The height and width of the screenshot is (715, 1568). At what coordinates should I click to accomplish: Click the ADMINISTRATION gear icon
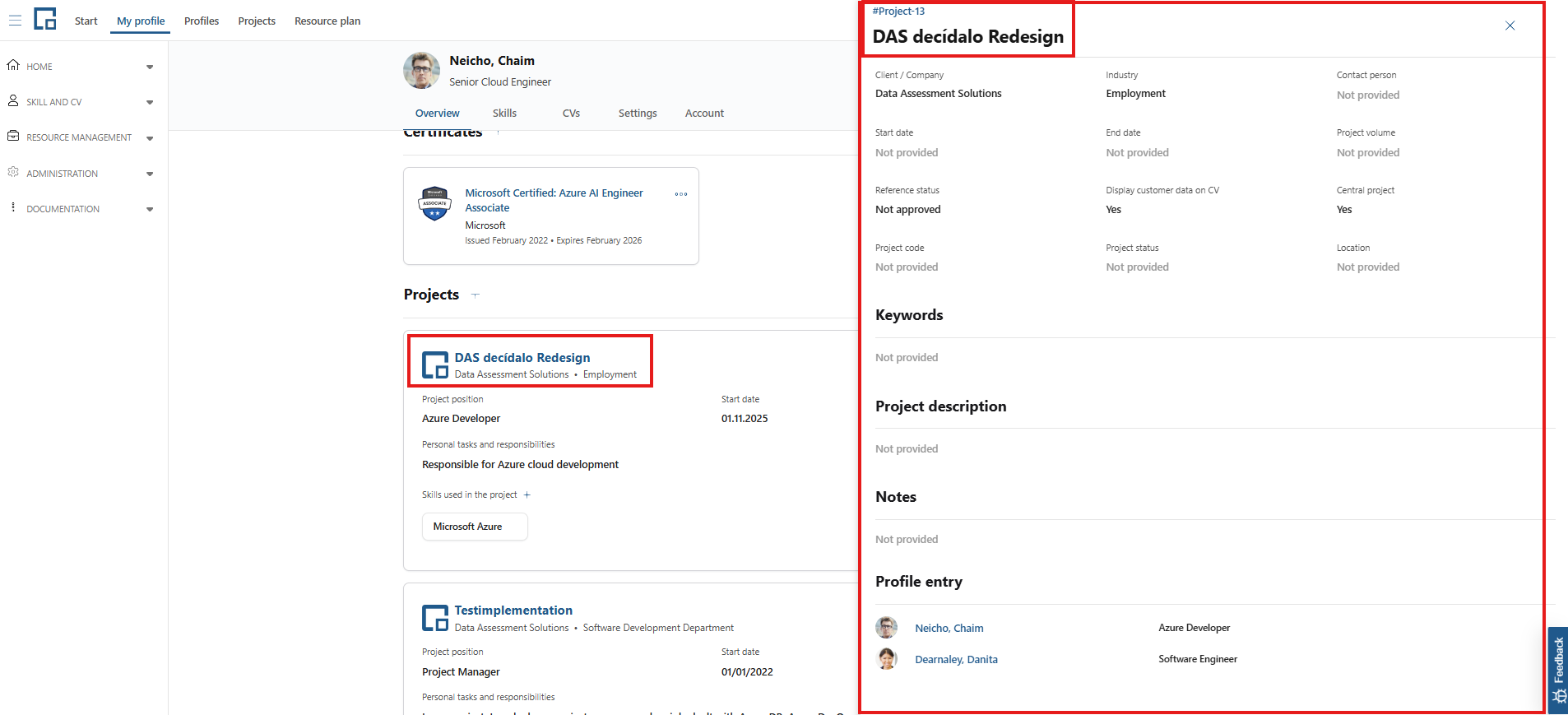(13, 172)
